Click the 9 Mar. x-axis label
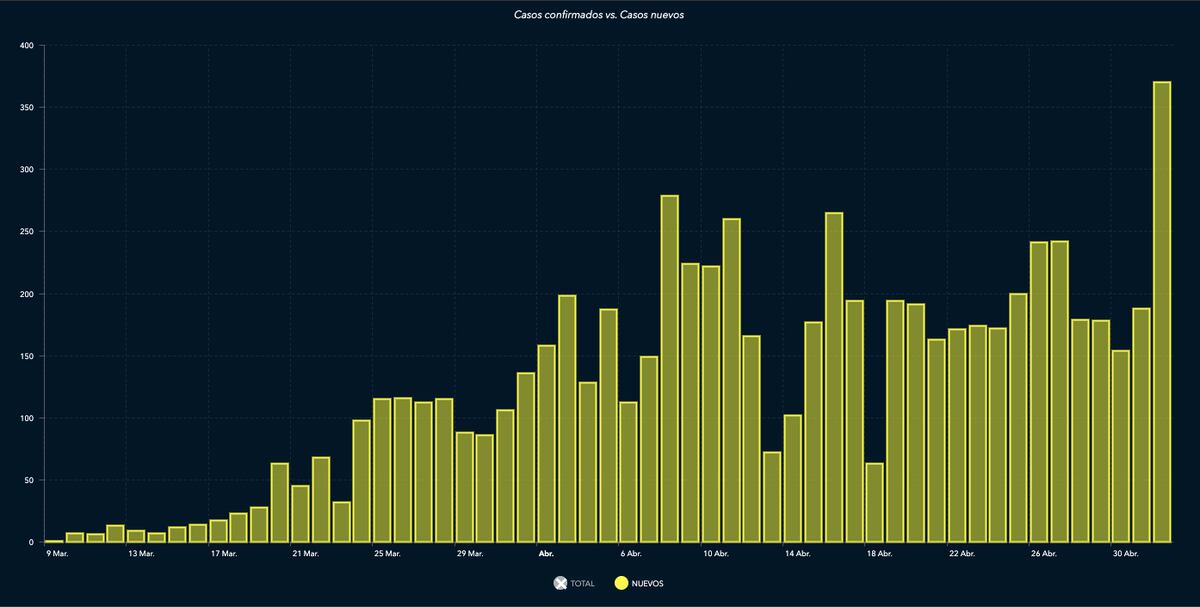The image size is (1200, 607). coord(56,552)
